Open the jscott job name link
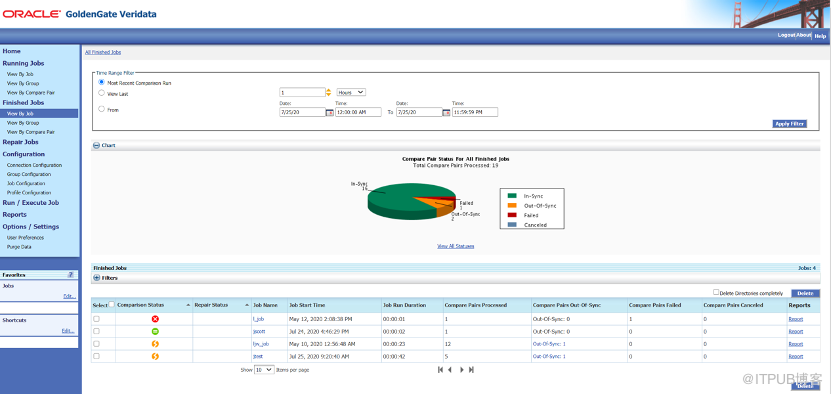 click(259, 331)
